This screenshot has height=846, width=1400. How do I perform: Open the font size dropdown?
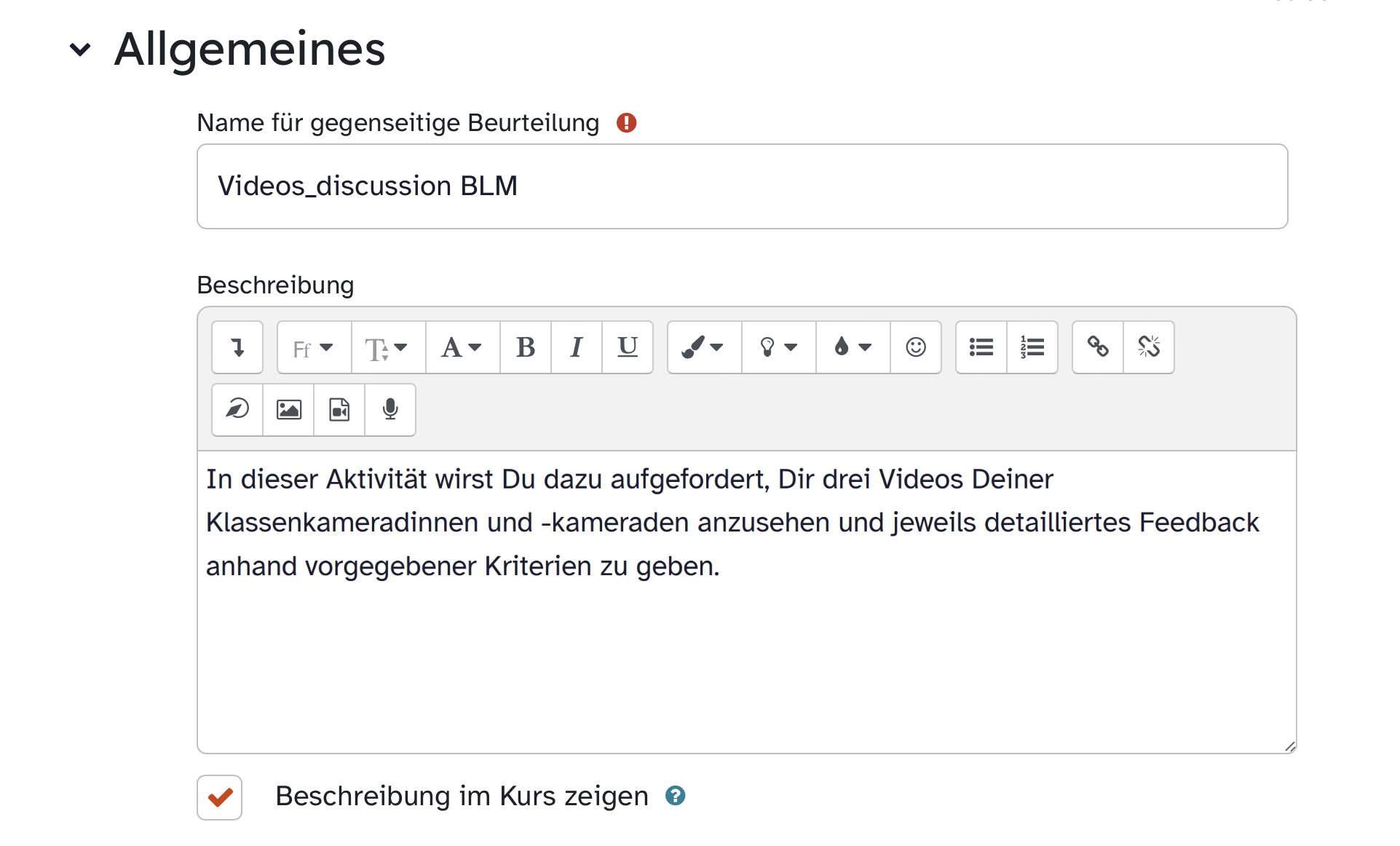point(388,347)
